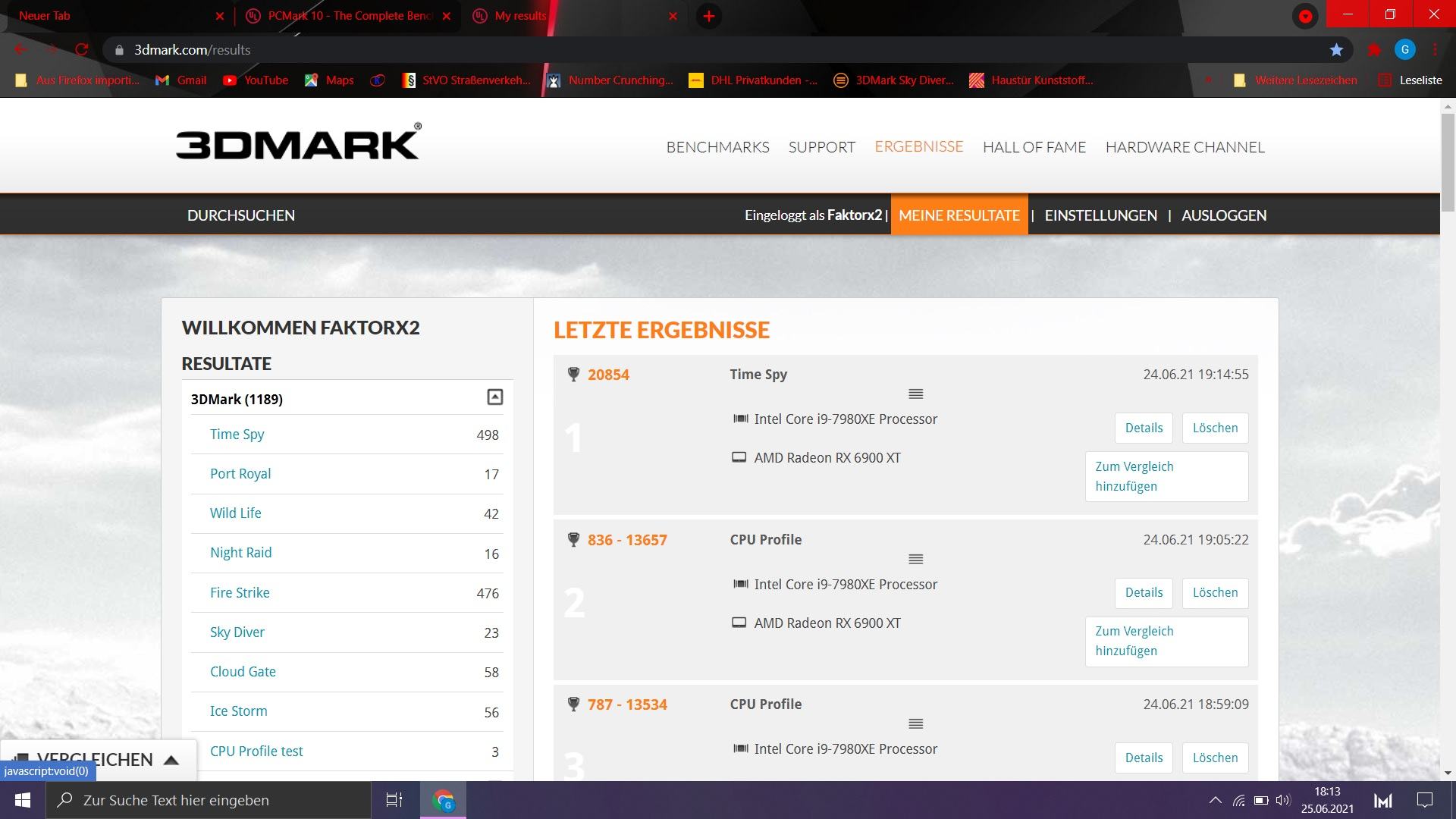Filter results by Sky Diver
This screenshot has width=1456, height=819.
[237, 632]
